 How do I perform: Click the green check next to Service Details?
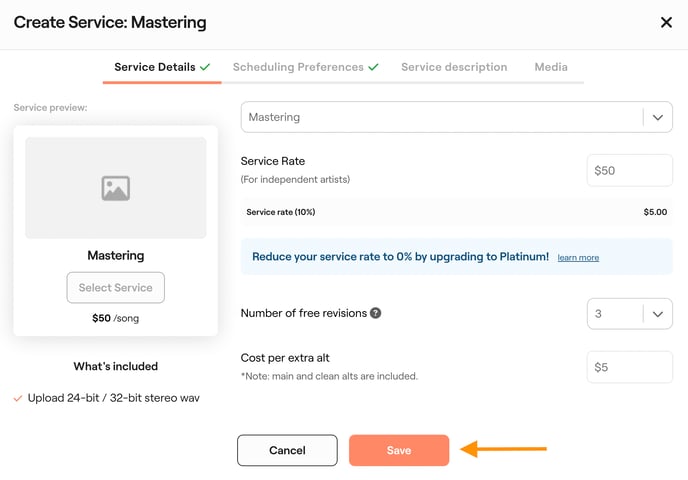pyautogui.click(x=205, y=67)
